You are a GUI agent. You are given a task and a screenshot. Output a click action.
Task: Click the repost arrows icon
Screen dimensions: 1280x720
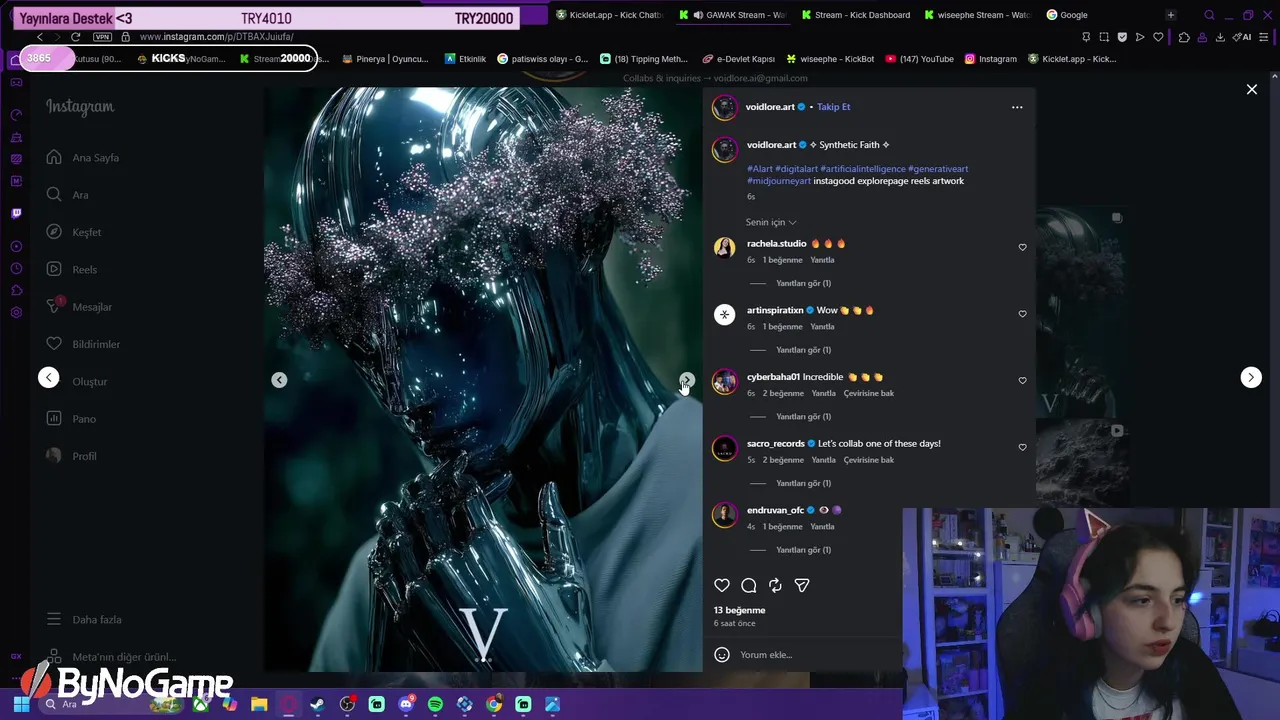coord(775,586)
